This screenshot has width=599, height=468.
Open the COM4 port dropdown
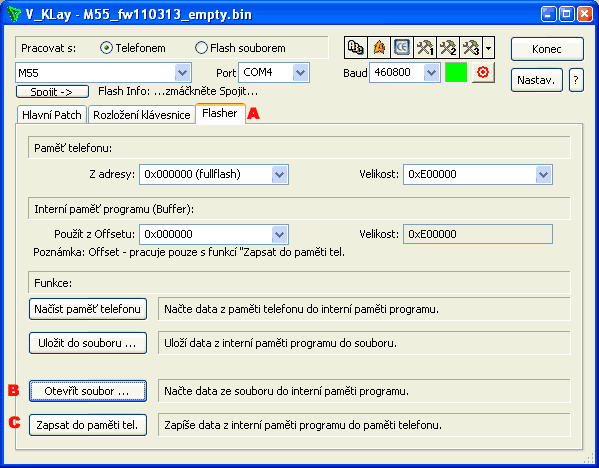(301, 73)
